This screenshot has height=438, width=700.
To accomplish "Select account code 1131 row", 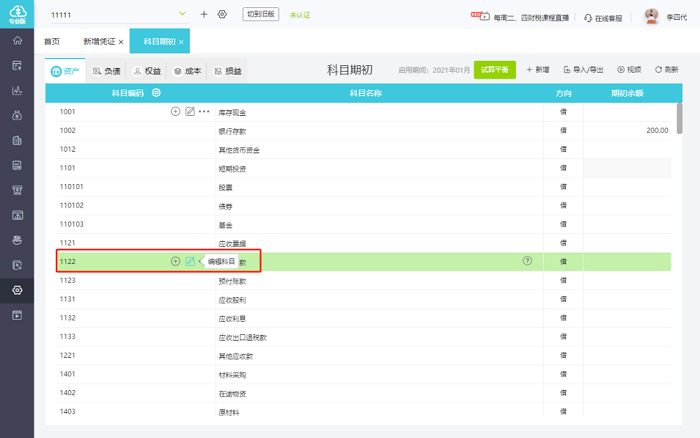I will click(364, 299).
